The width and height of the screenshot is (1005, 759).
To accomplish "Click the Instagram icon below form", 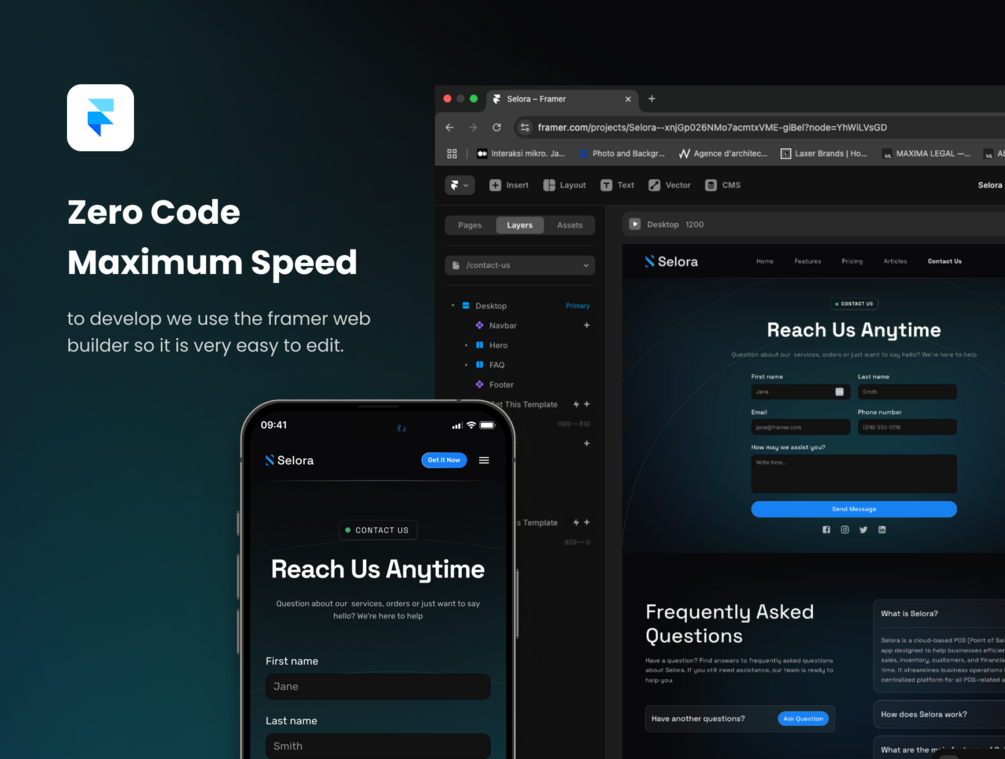I will click(845, 530).
